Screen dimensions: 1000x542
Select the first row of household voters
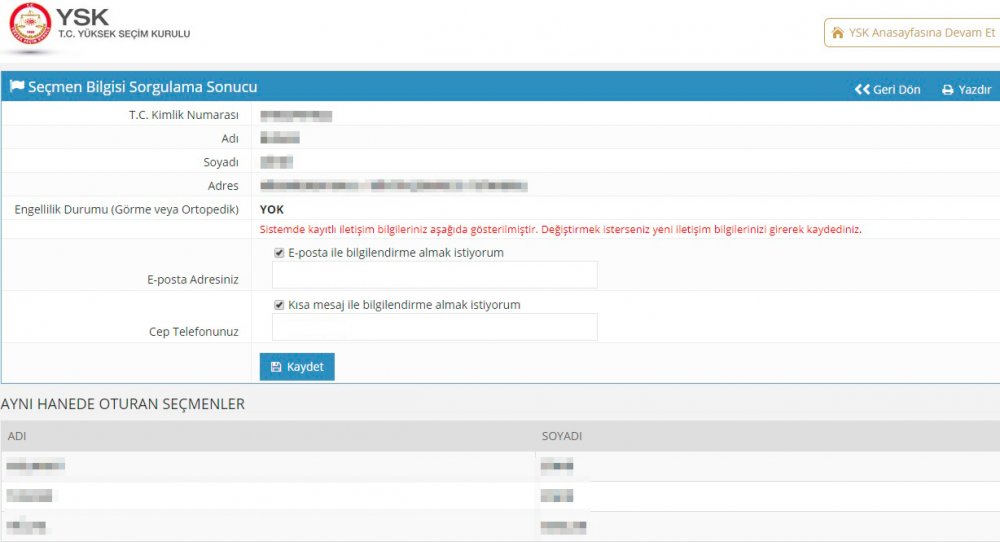coord(270,465)
